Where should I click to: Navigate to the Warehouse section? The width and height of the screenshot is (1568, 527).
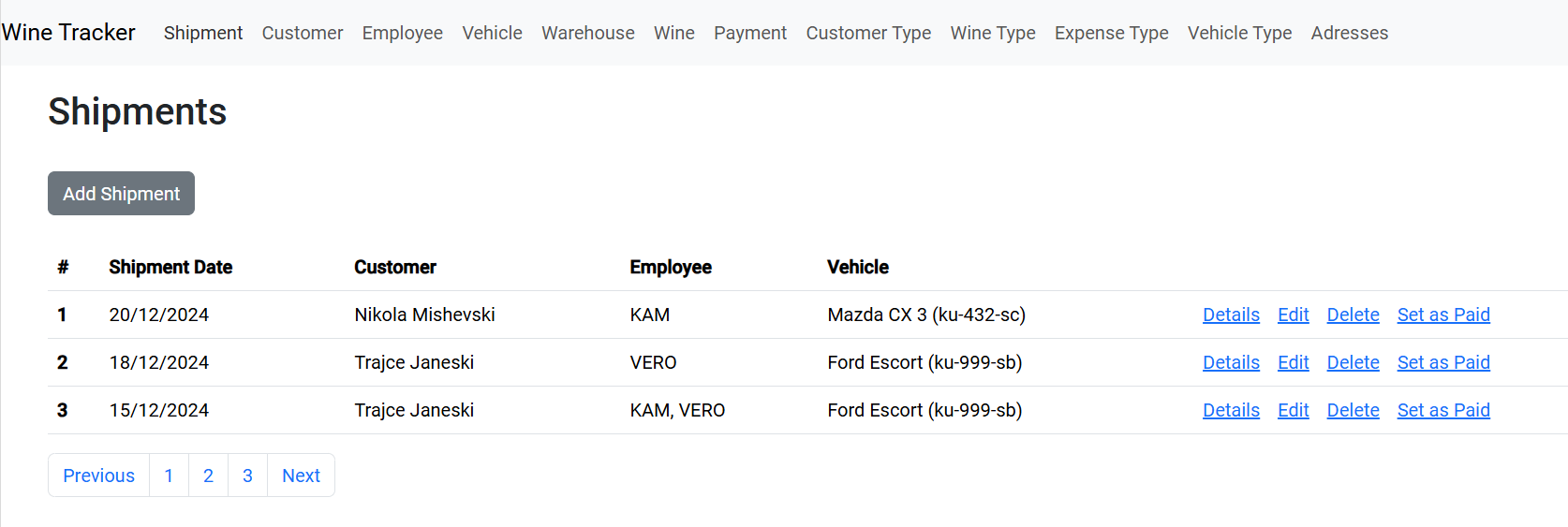587,33
